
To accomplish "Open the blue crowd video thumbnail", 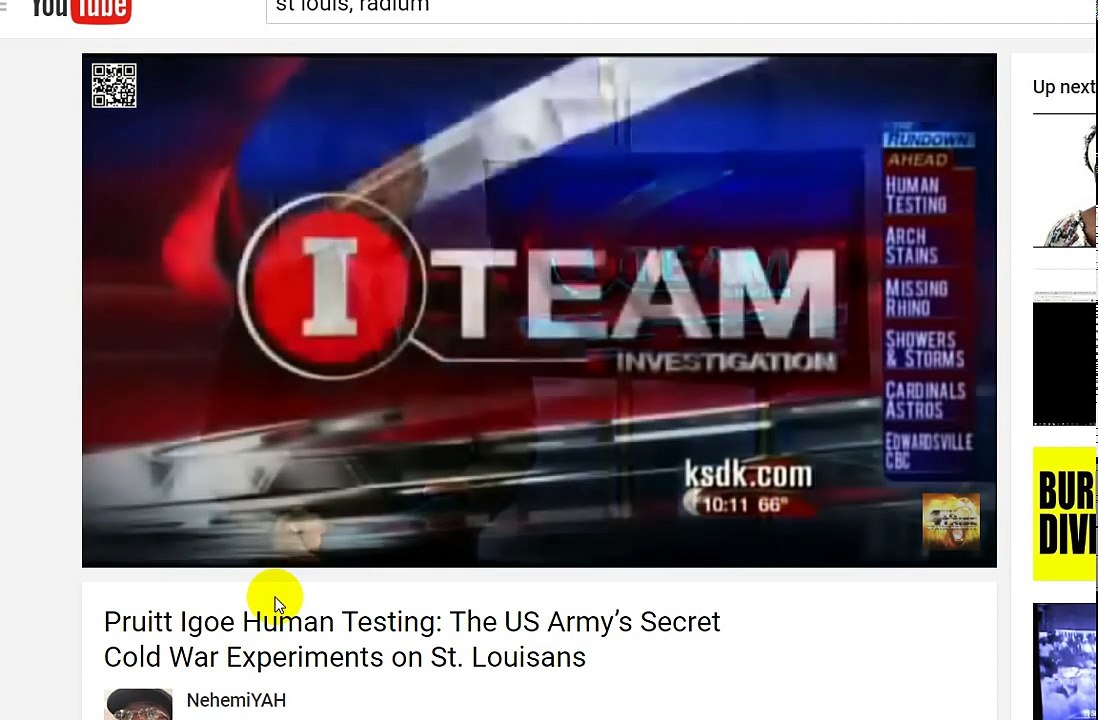I will click(1064, 662).
